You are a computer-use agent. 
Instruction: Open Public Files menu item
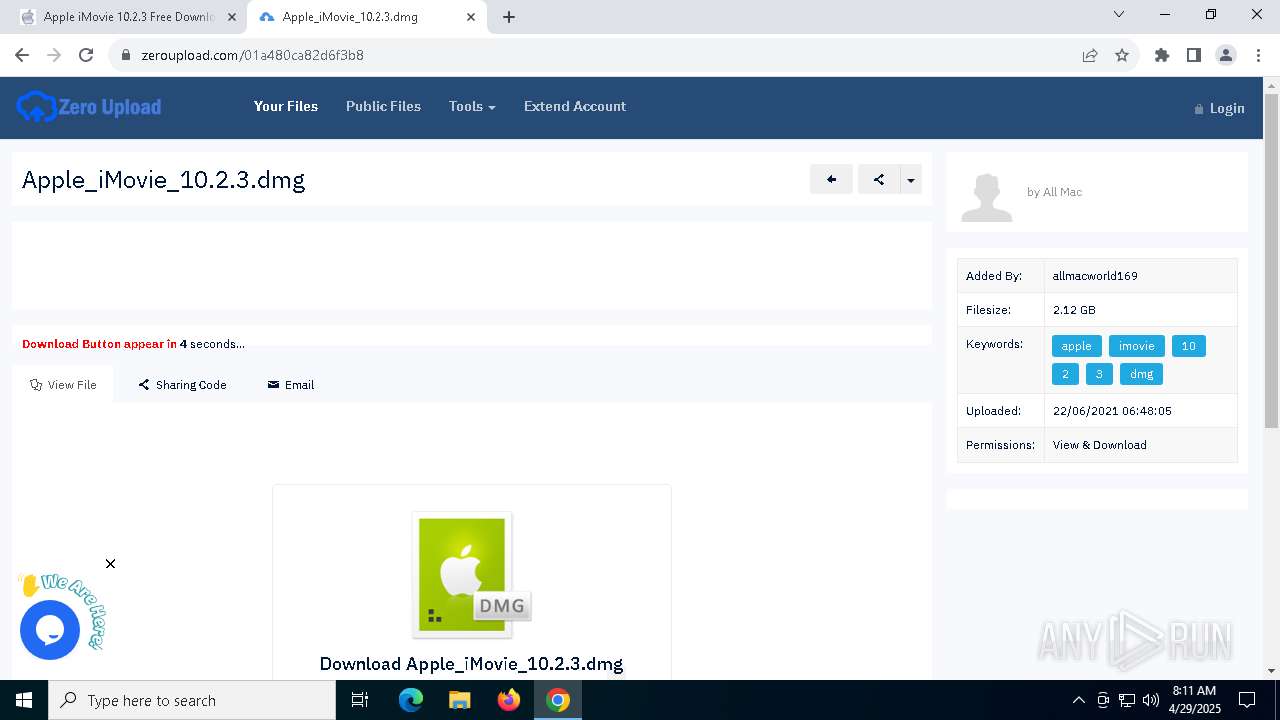point(383,106)
